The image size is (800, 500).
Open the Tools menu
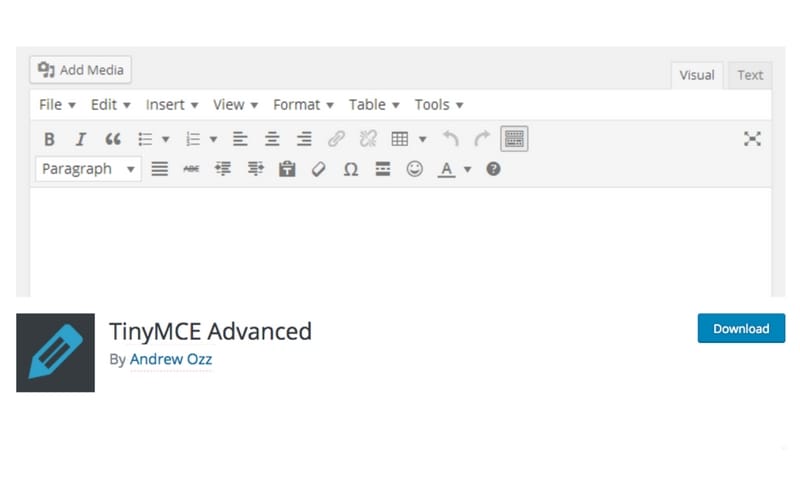coord(439,105)
